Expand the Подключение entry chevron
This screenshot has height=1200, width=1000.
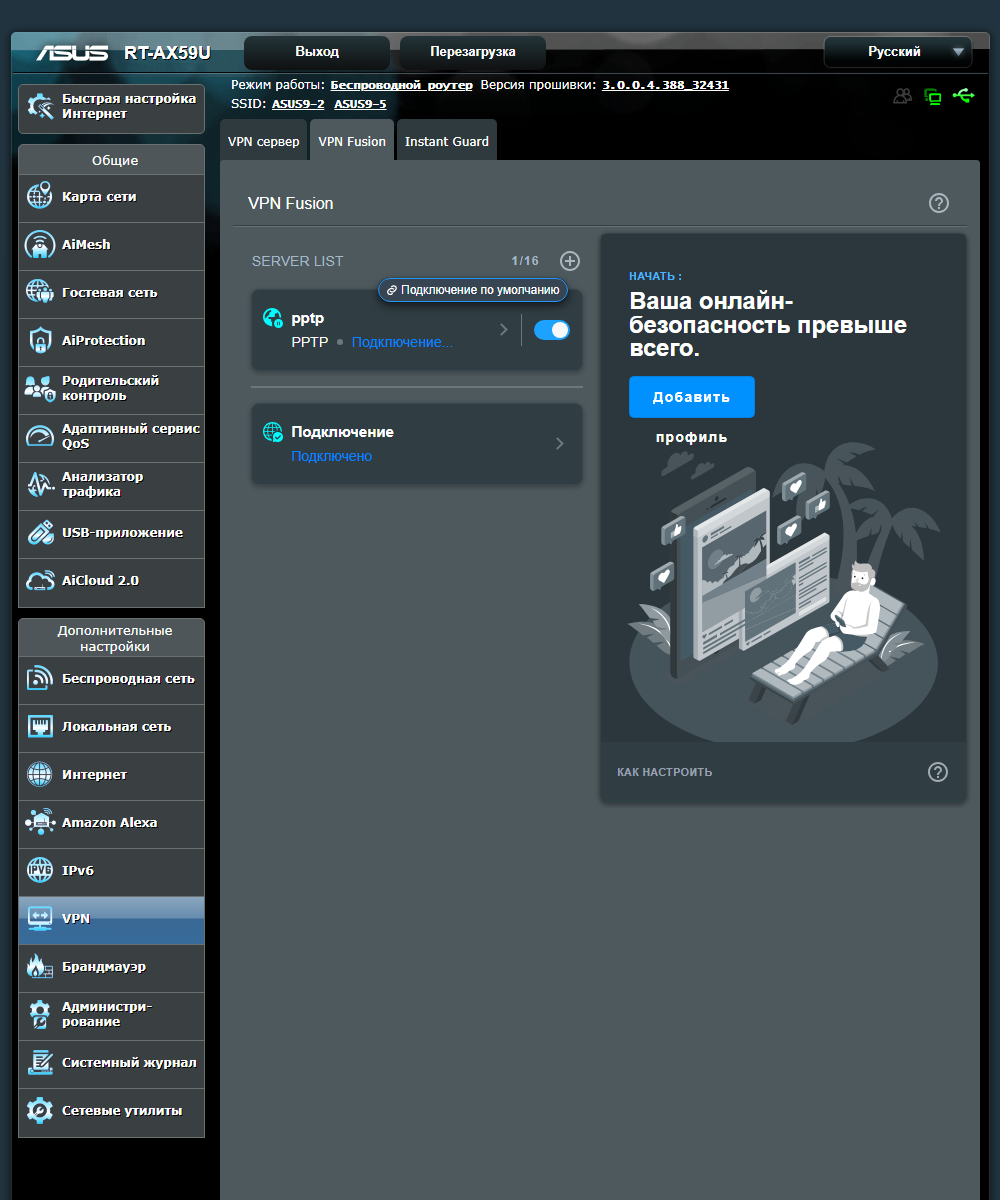point(559,443)
